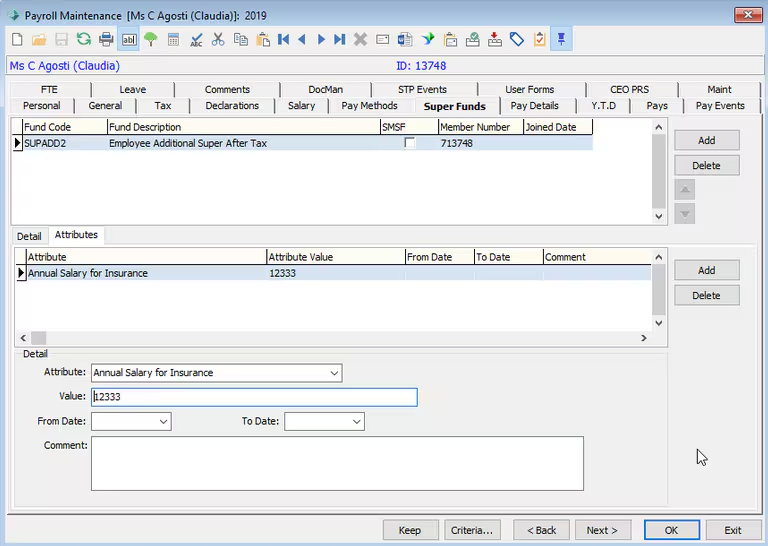
Task: Go to the last record arrow icon
Action: [x=340, y=39]
